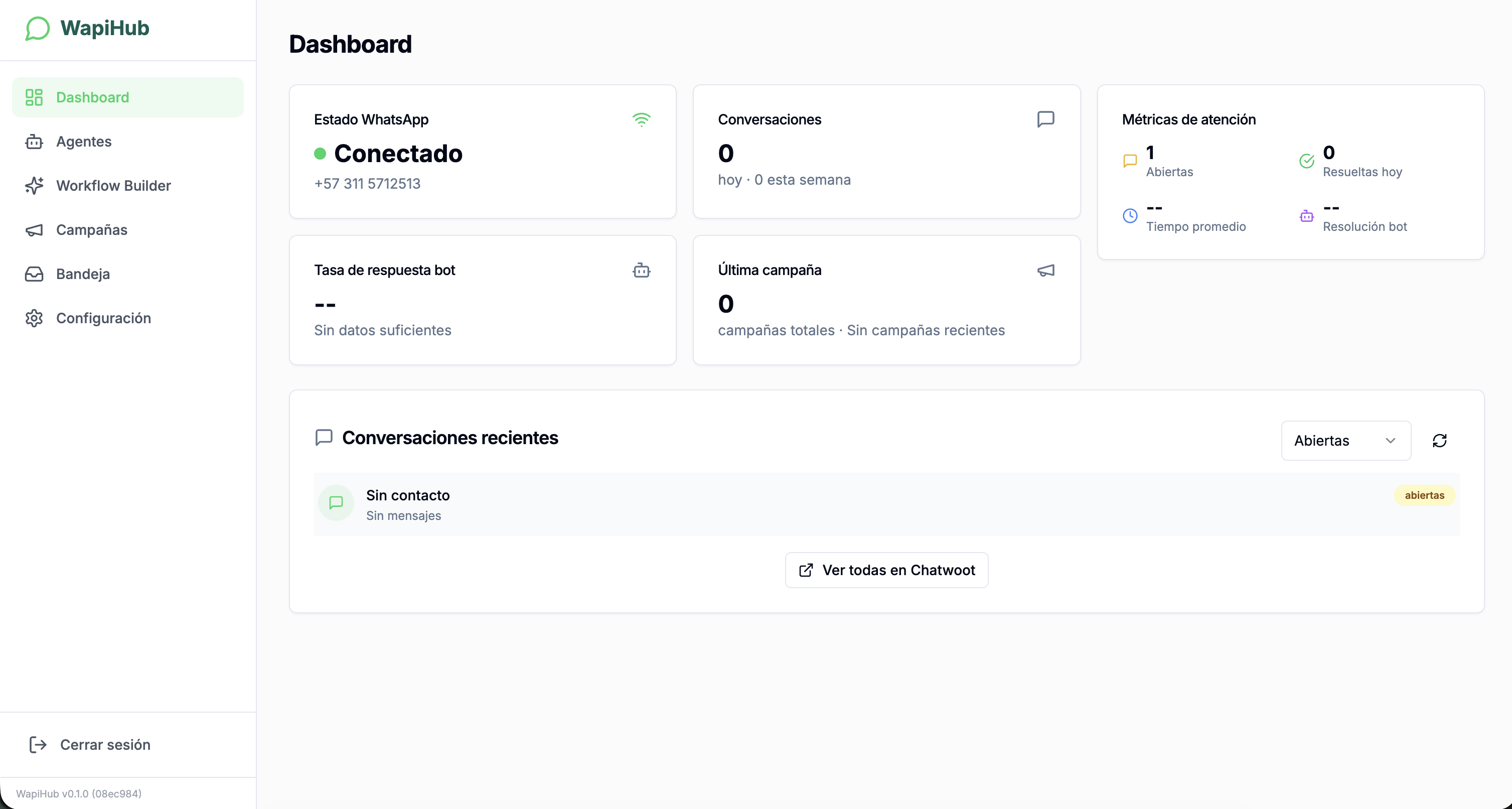Click the green check icon beside Resueltas hoy
This screenshot has height=809, width=1512.
1306,161
